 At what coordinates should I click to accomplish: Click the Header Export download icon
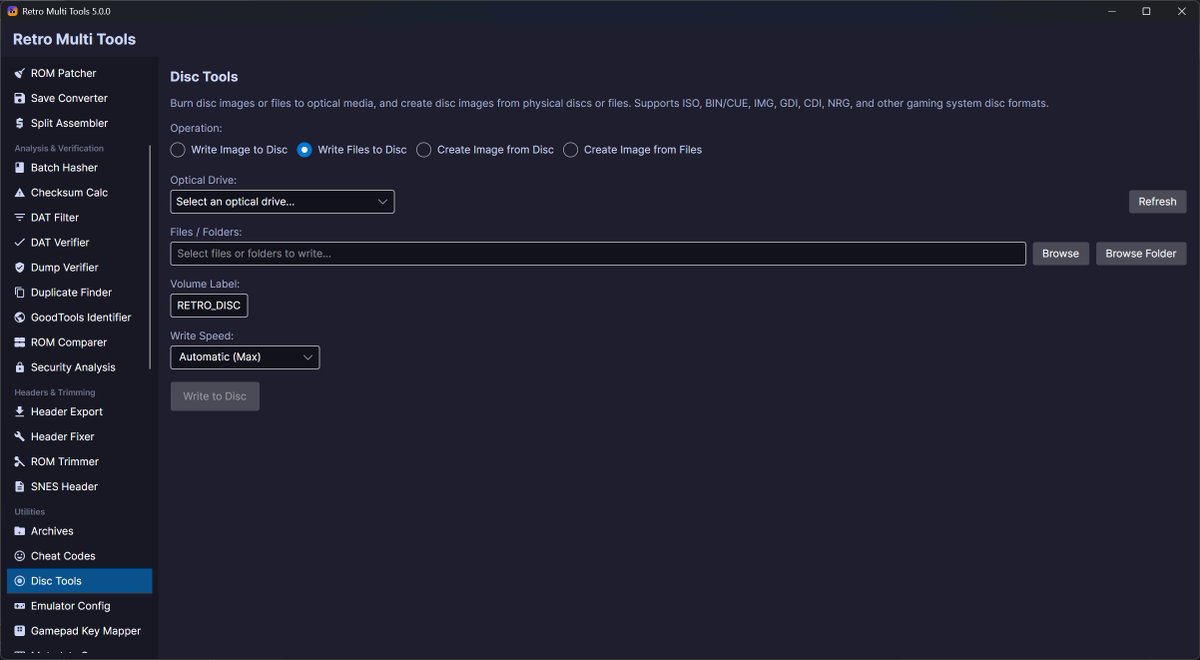click(20, 411)
